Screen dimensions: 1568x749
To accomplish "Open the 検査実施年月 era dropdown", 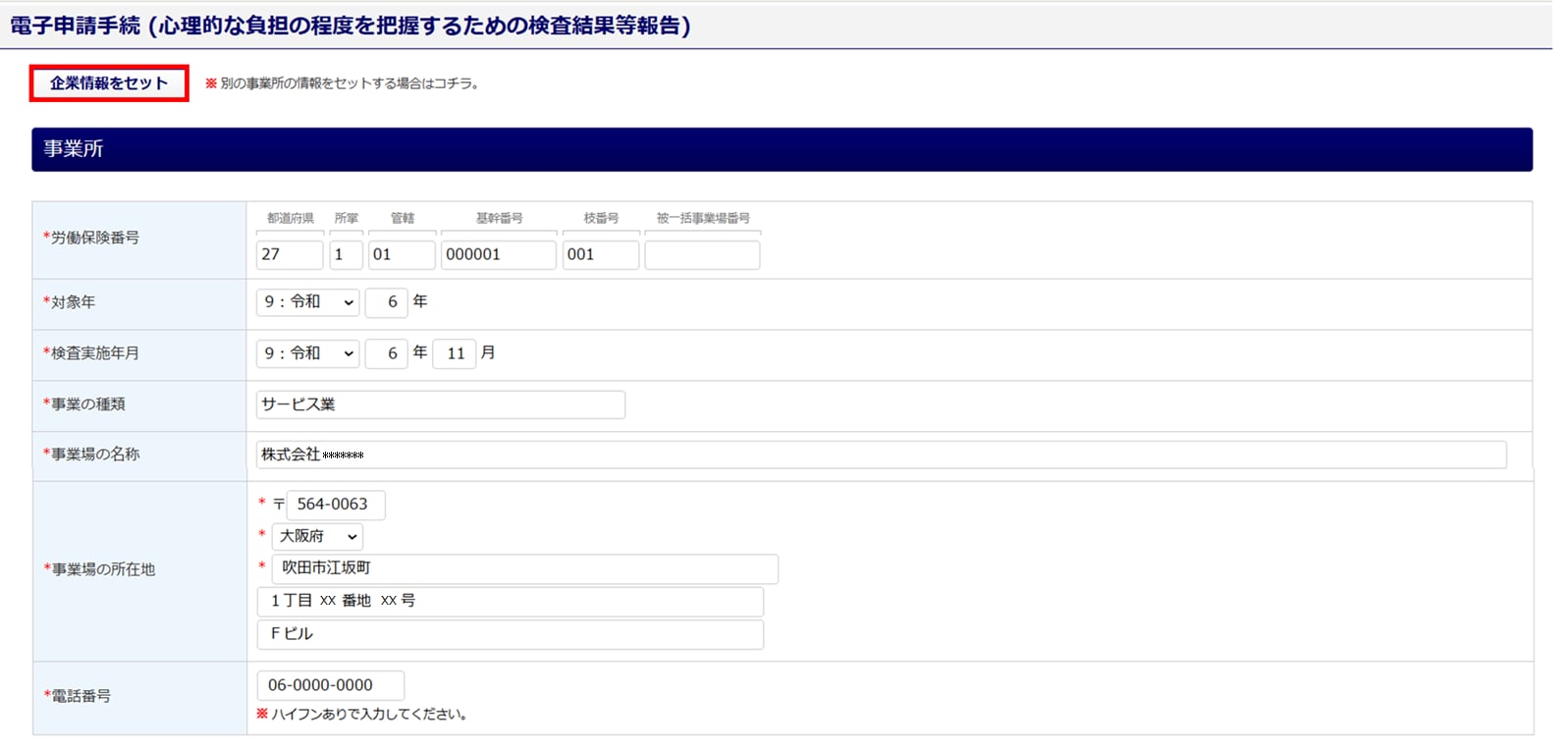I will (308, 353).
